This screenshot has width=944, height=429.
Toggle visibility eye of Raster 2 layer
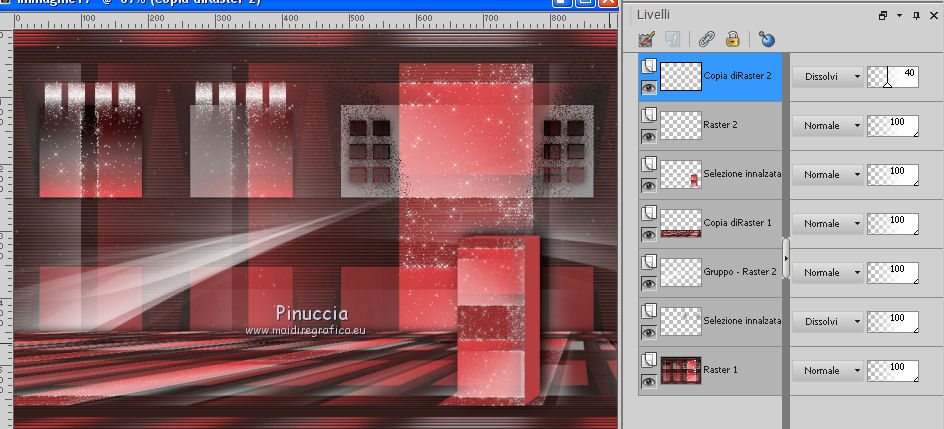coord(649,137)
